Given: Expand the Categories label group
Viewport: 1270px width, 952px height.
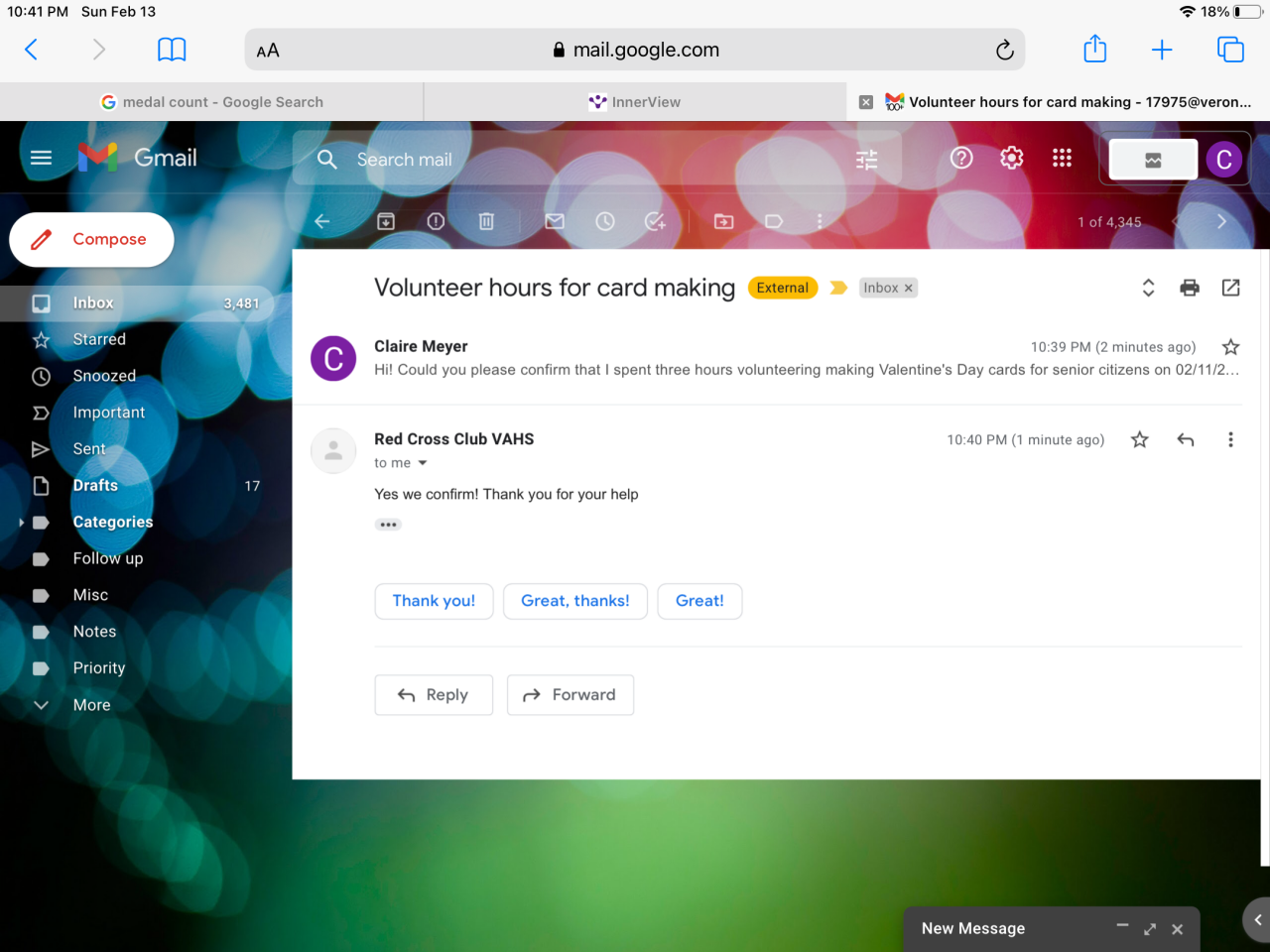Looking at the screenshot, I should pyautogui.click(x=21, y=523).
